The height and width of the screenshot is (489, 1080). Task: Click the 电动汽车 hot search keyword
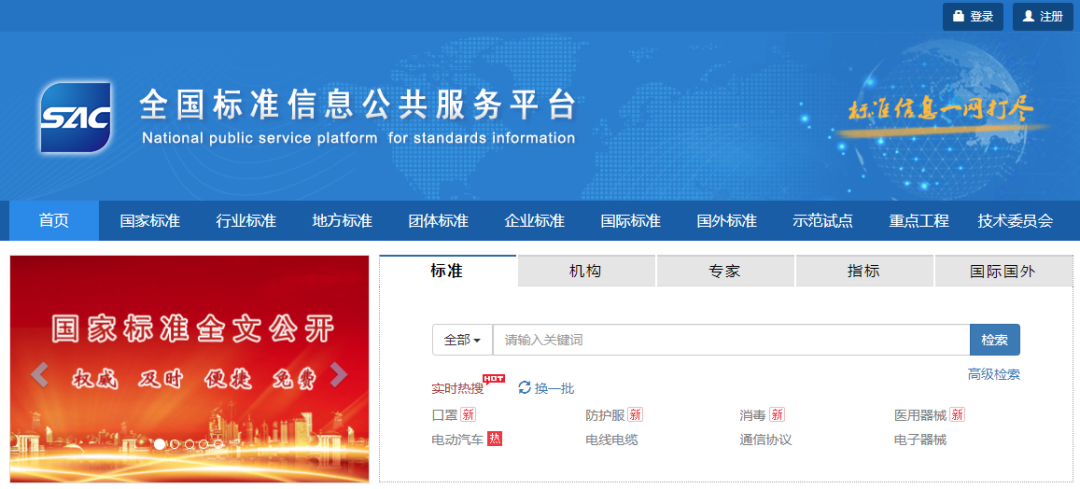click(x=458, y=439)
